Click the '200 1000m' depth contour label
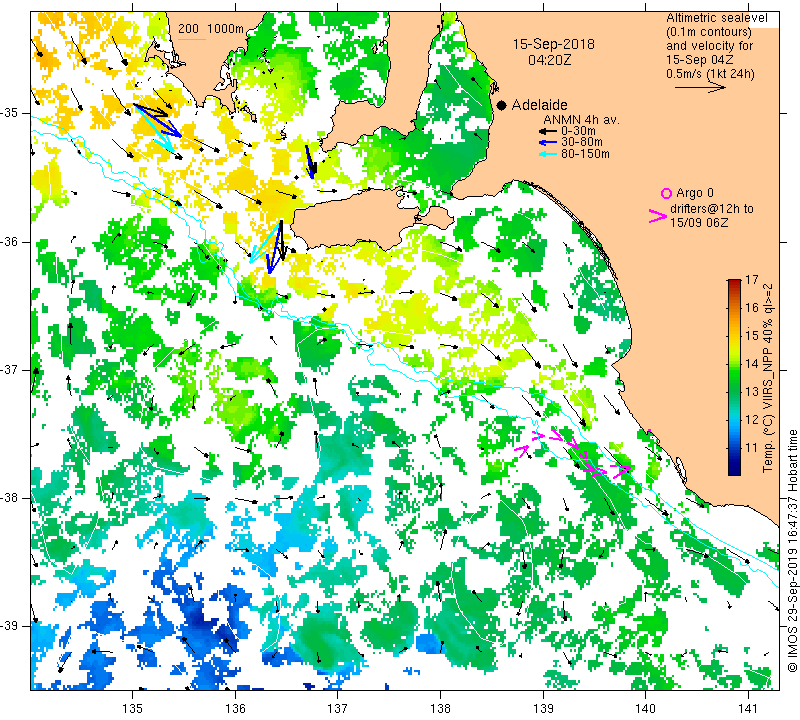The width and height of the screenshot is (800, 720). (211, 29)
